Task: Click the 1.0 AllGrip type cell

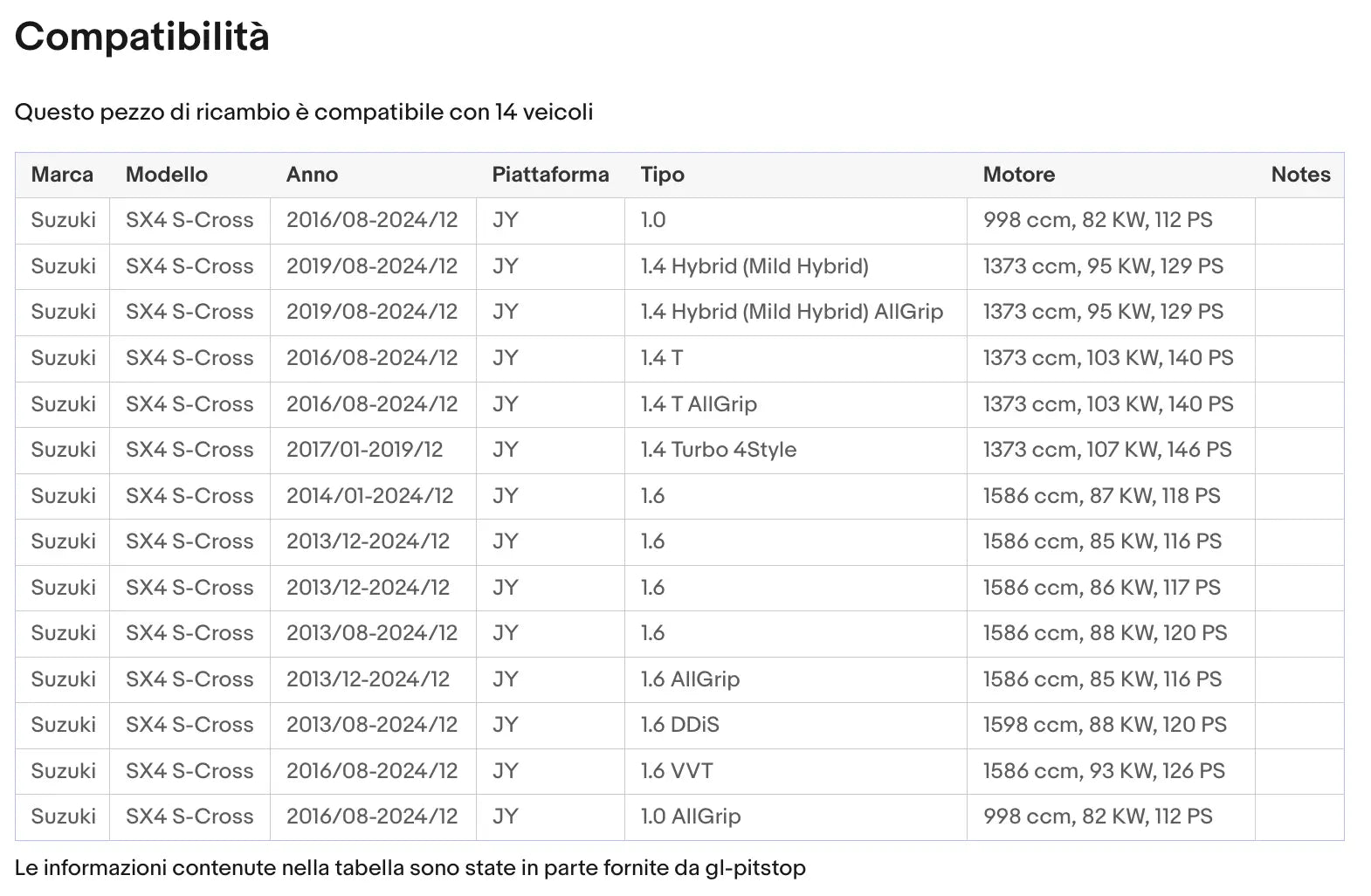Action: pos(690,817)
